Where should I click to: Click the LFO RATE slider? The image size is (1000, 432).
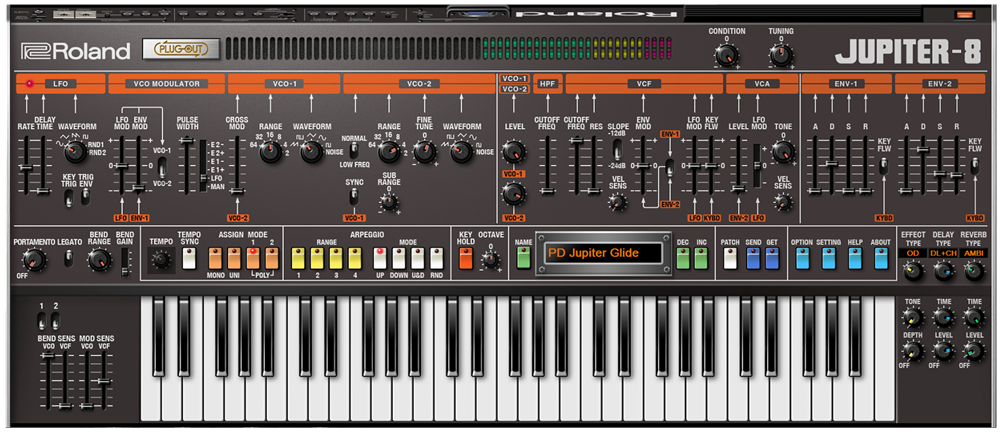pos(26,167)
